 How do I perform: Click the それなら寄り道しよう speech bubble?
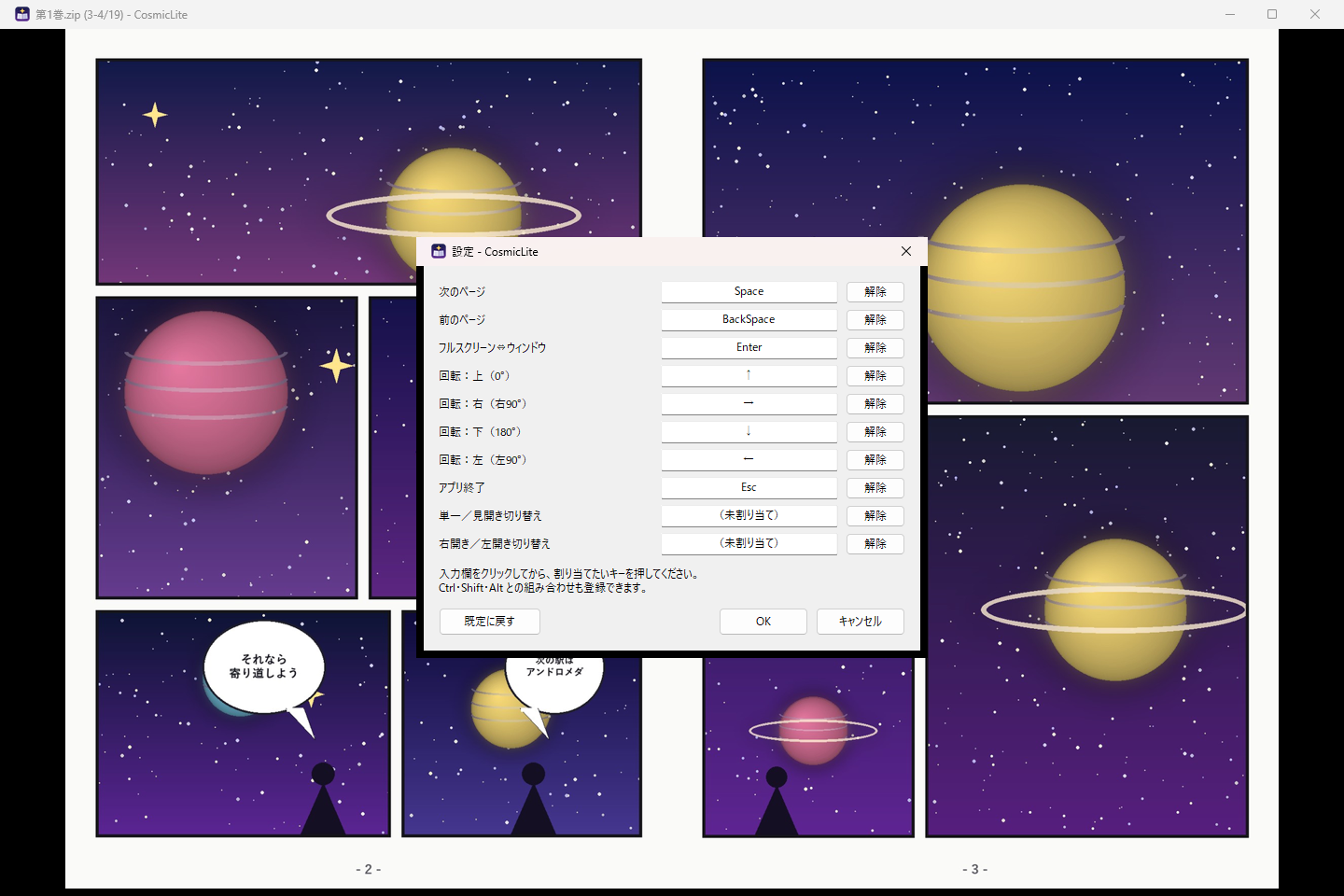point(264,666)
